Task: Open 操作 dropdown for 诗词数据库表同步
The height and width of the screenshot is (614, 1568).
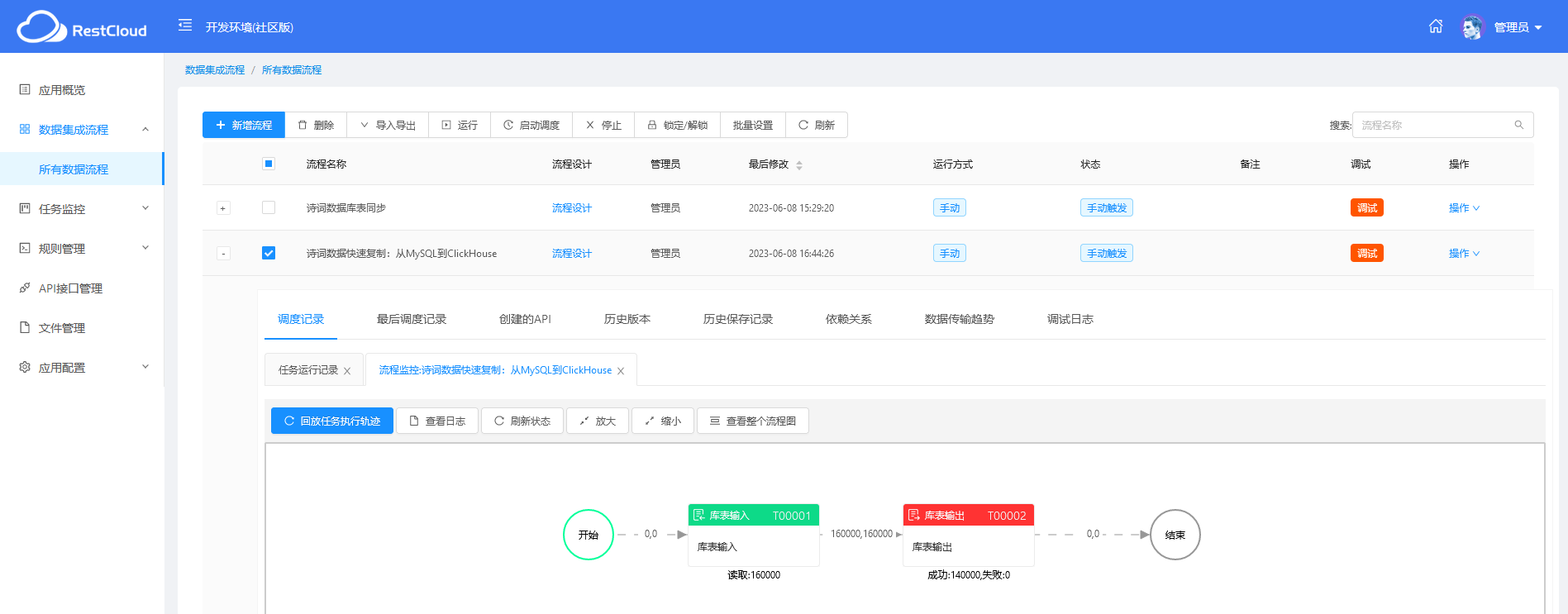Action: [x=1464, y=208]
